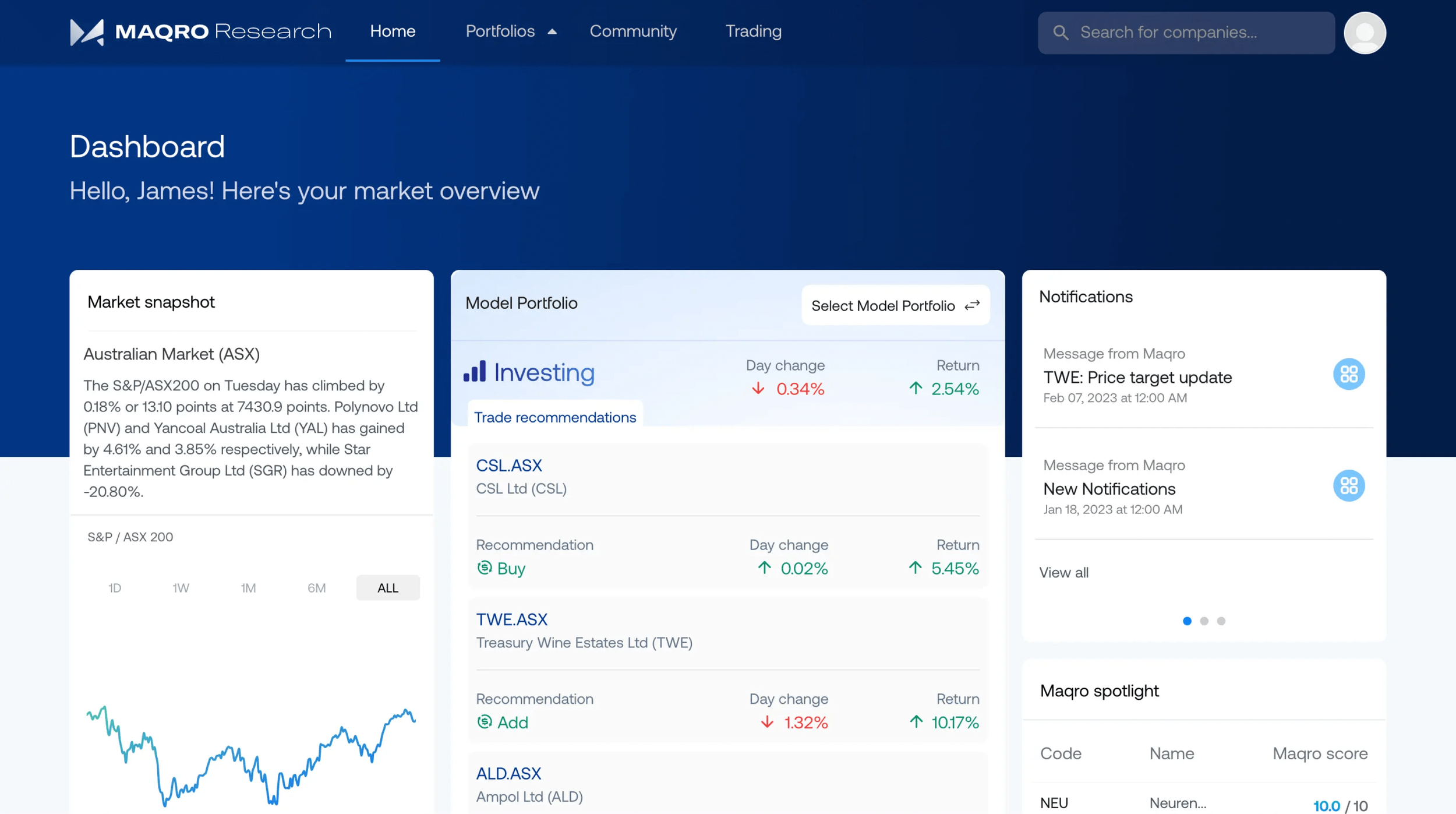Switch chart range to 1M
1456x814 pixels.
(248, 588)
